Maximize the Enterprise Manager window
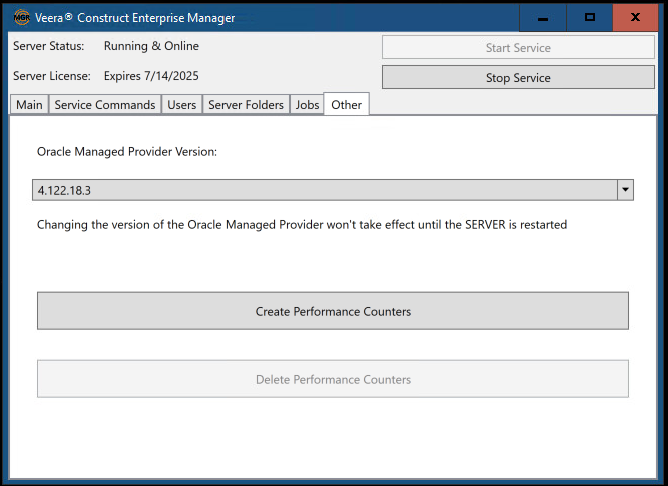 coord(590,17)
